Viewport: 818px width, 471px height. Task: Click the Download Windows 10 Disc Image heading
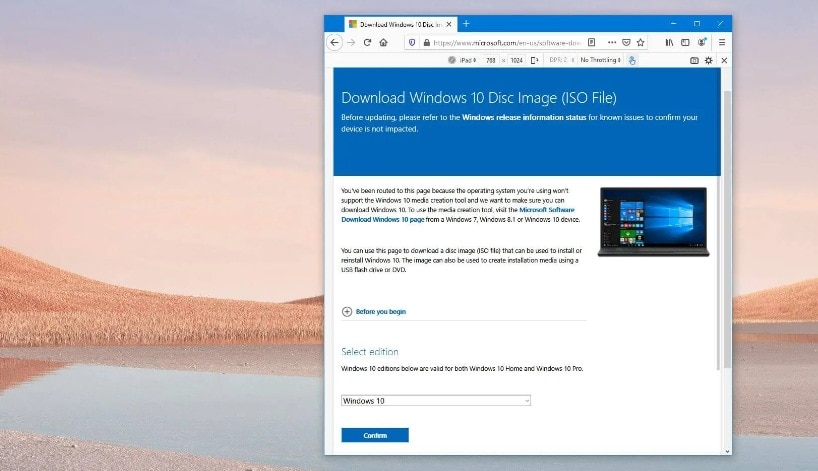pyautogui.click(x=479, y=98)
